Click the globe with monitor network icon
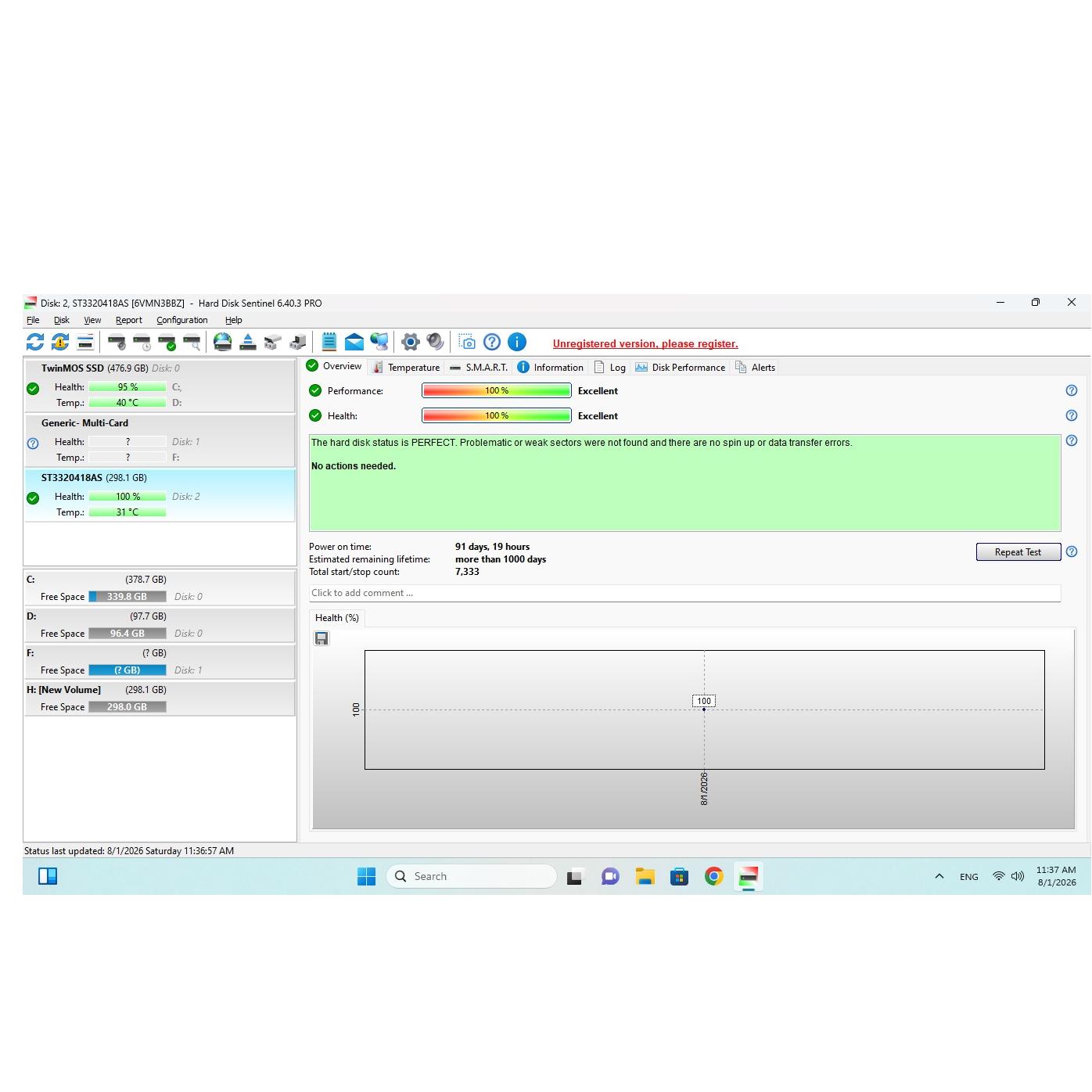Screen dimensions: 1092x1092 click(379, 342)
